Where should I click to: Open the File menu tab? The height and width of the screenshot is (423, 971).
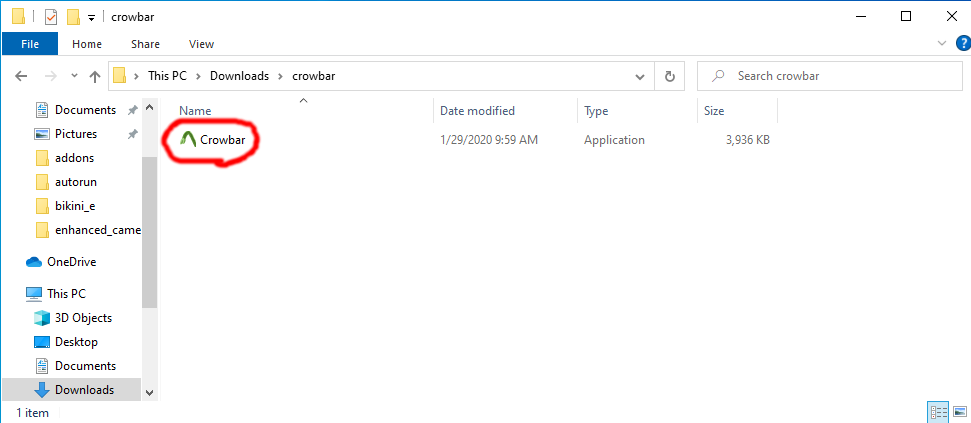pyautogui.click(x=30, y=44)
